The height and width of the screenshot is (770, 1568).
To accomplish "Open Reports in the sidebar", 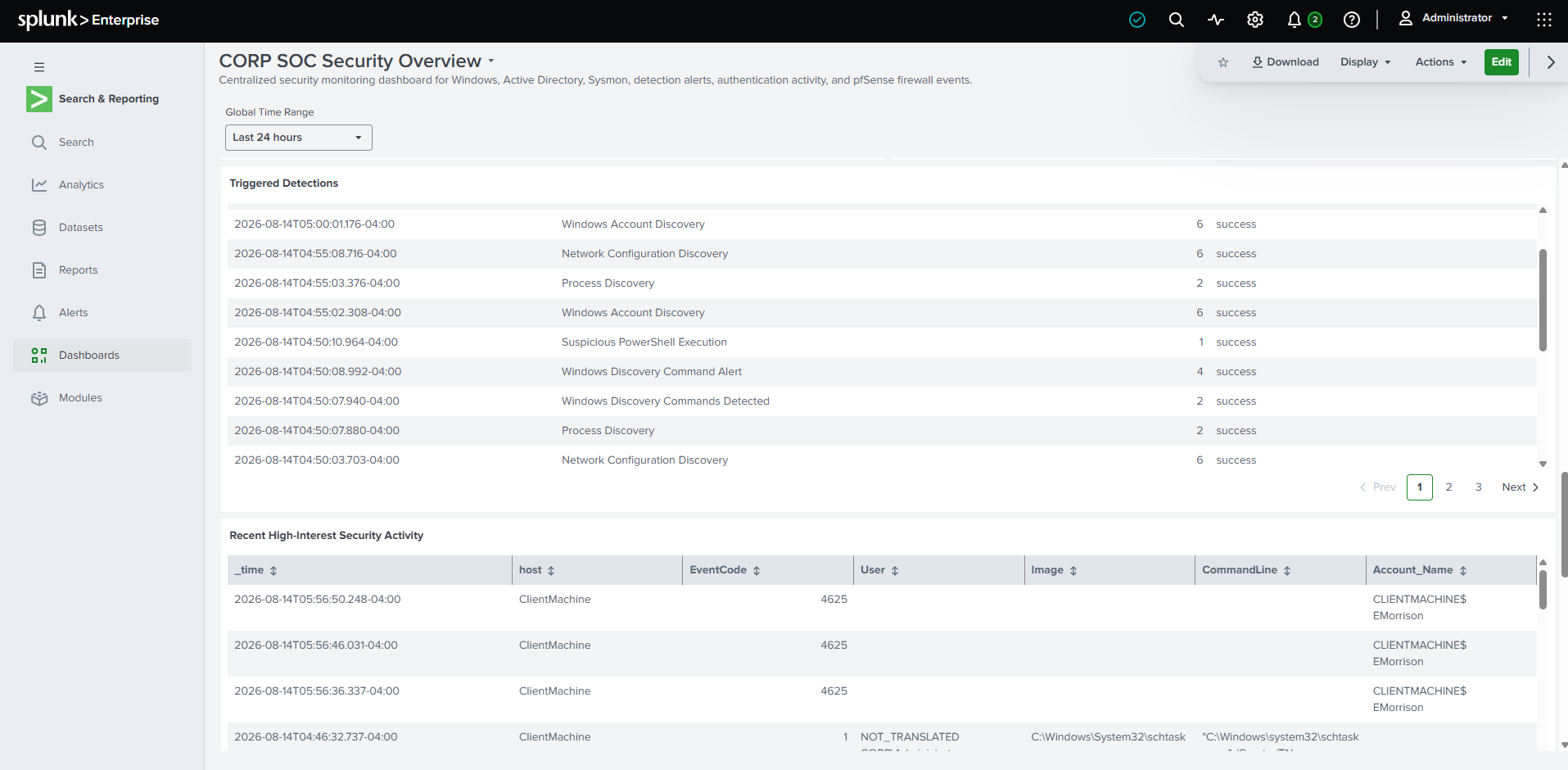I will [x=102, y=270].
